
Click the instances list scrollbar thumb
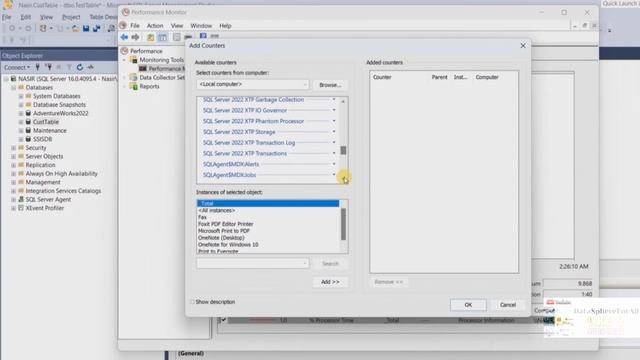click(x=343, y=224)
